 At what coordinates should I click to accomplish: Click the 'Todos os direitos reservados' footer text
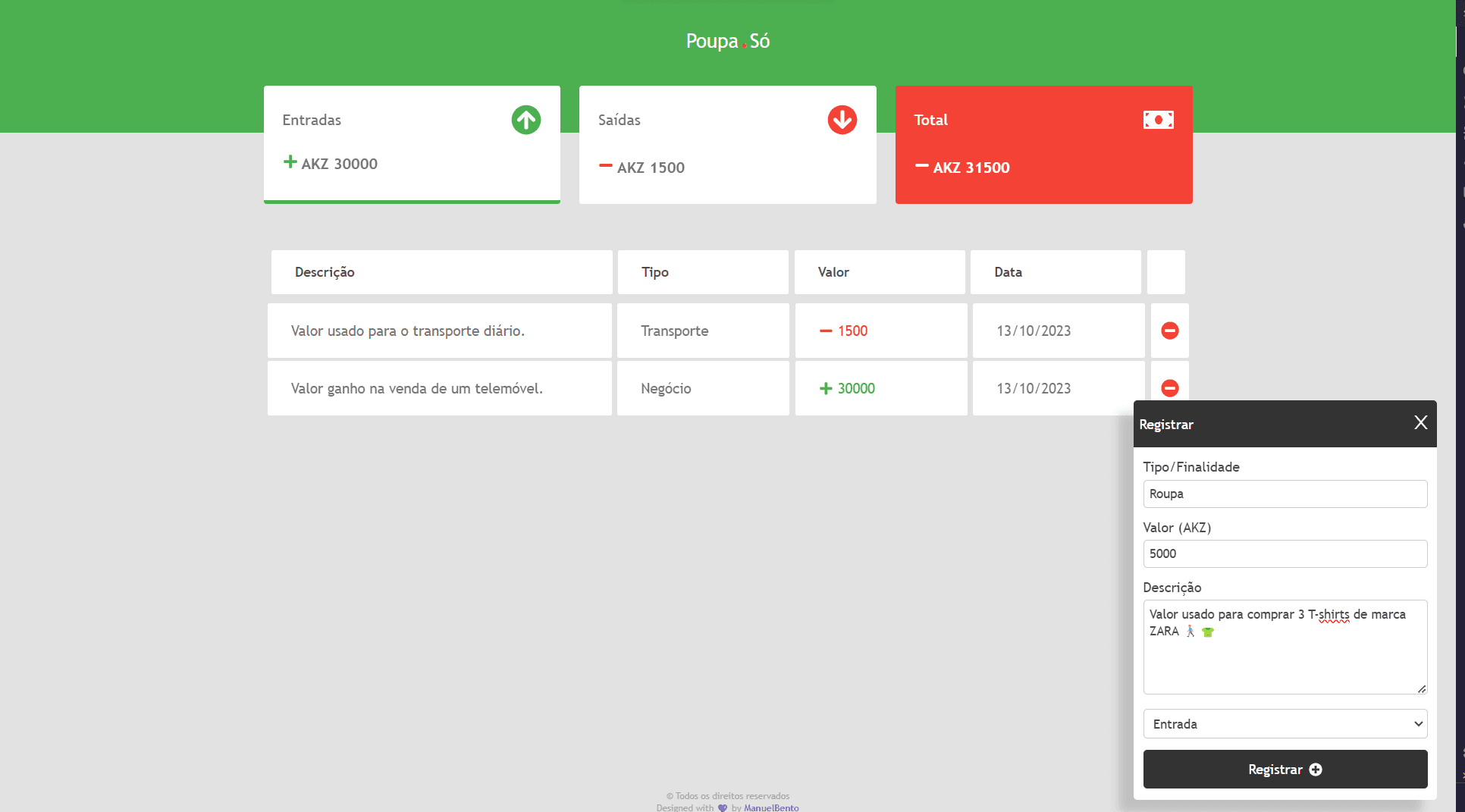pos(728,796)
